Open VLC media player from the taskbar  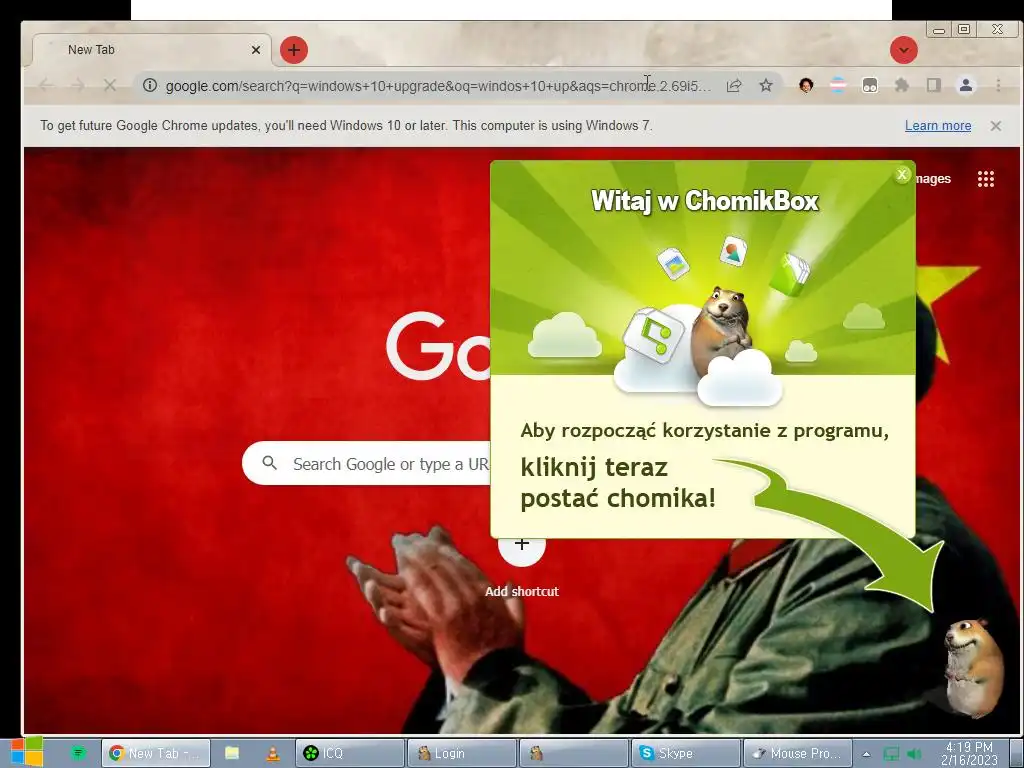pyautogui.click(x=272, y=754)
